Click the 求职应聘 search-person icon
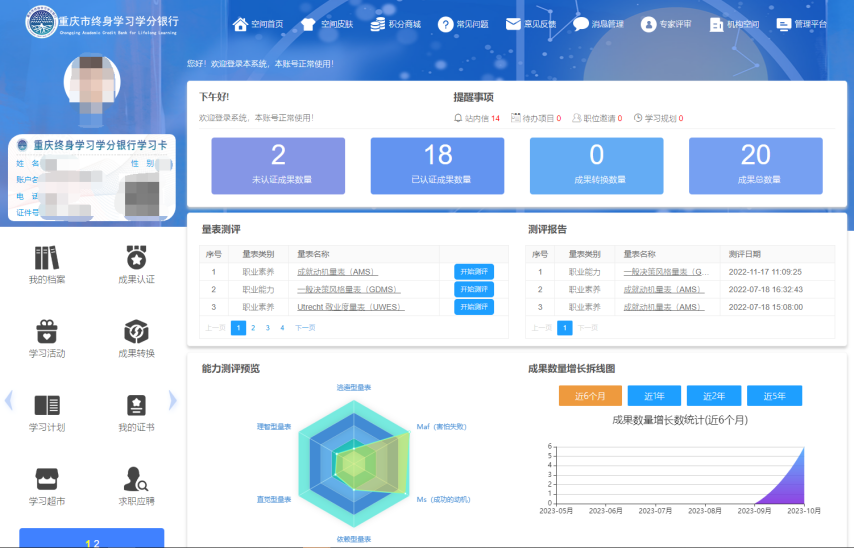 pos(136,478)
